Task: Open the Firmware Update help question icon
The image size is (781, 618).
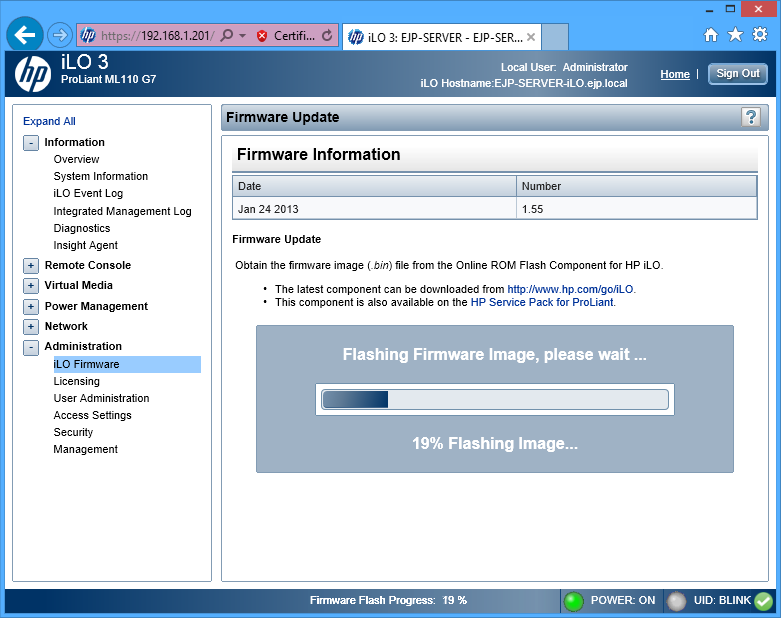Action: [x=751, y=117]
